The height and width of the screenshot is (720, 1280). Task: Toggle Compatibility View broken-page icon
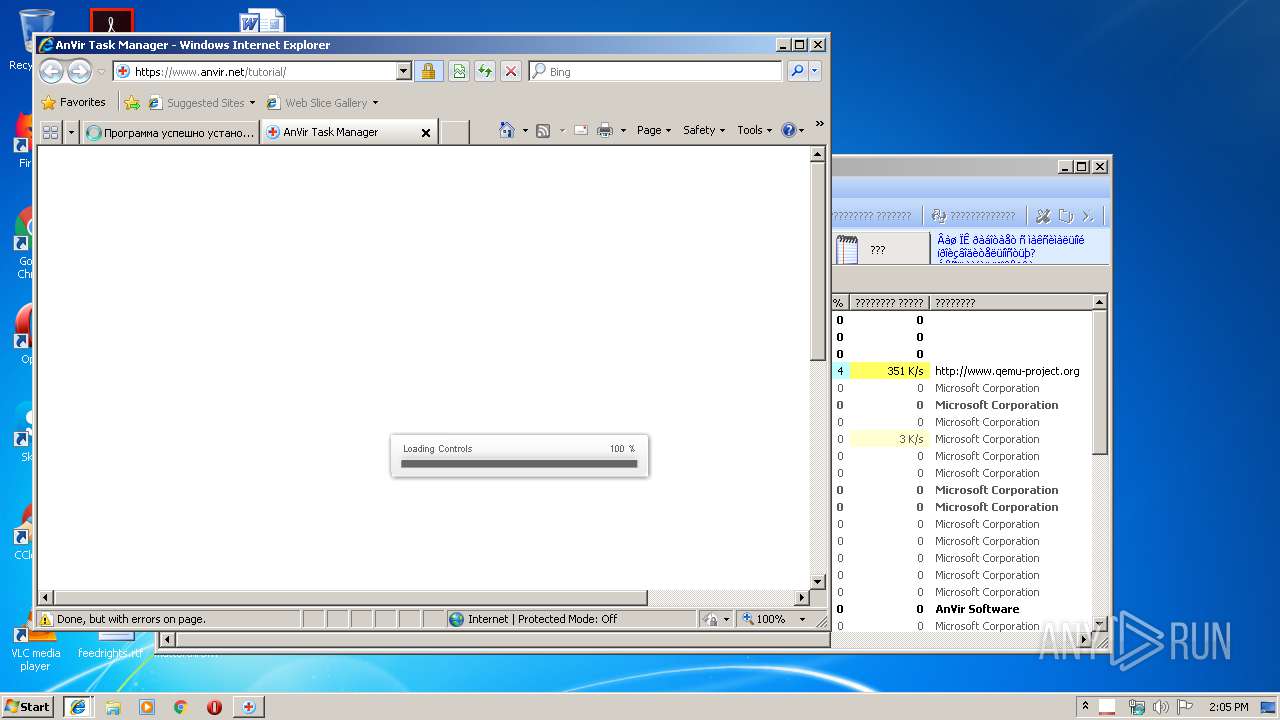click(458, 71)
